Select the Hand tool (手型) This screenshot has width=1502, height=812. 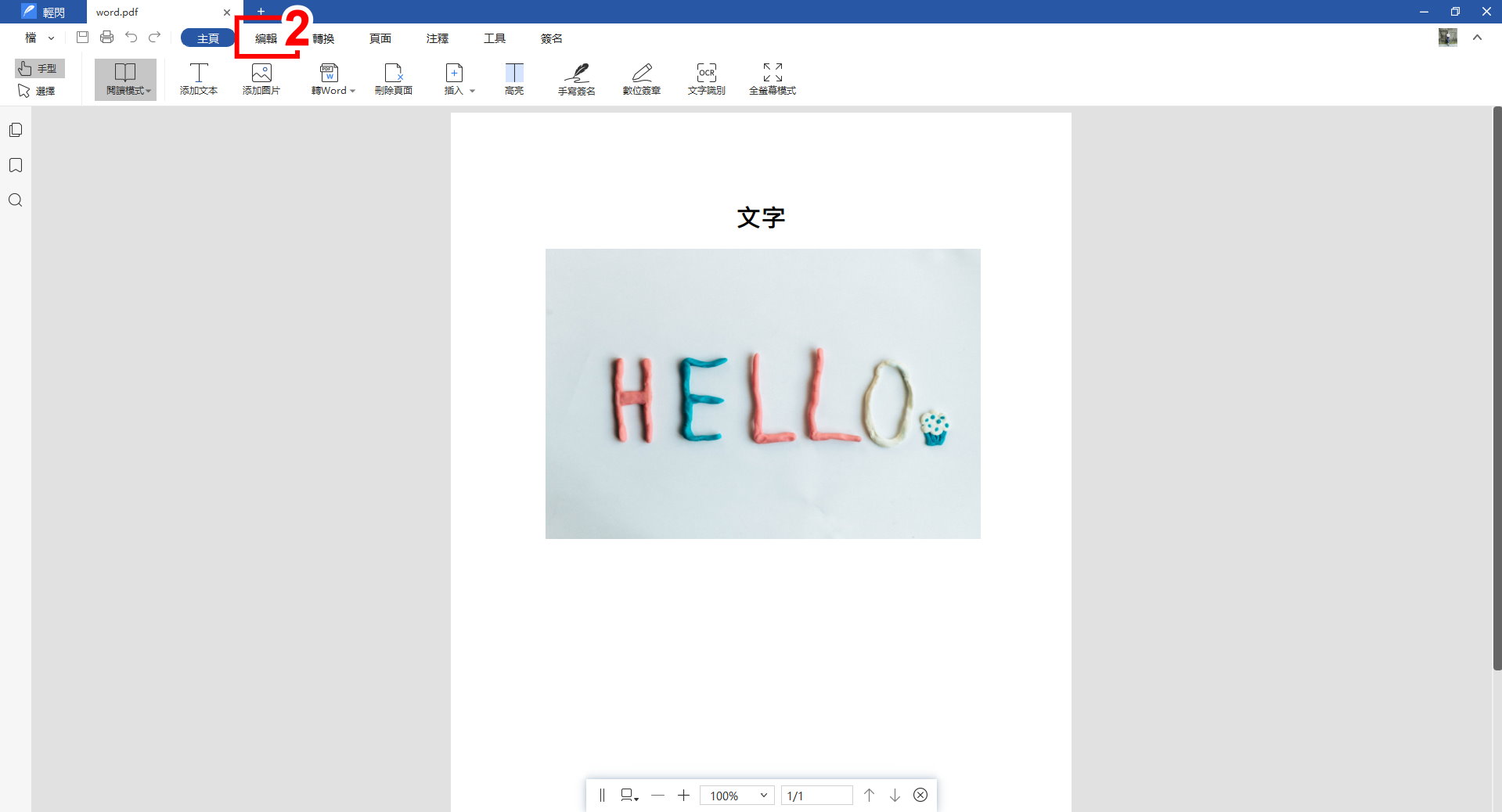point(39,69)
